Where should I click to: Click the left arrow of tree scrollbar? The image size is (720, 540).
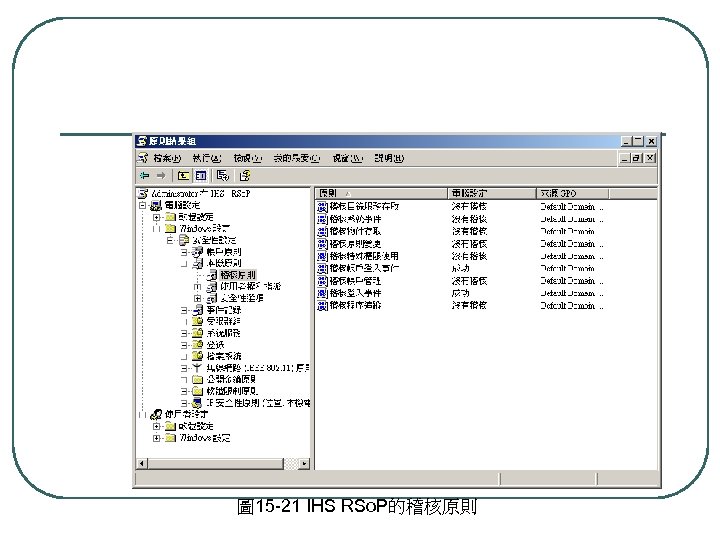(142, 463)
